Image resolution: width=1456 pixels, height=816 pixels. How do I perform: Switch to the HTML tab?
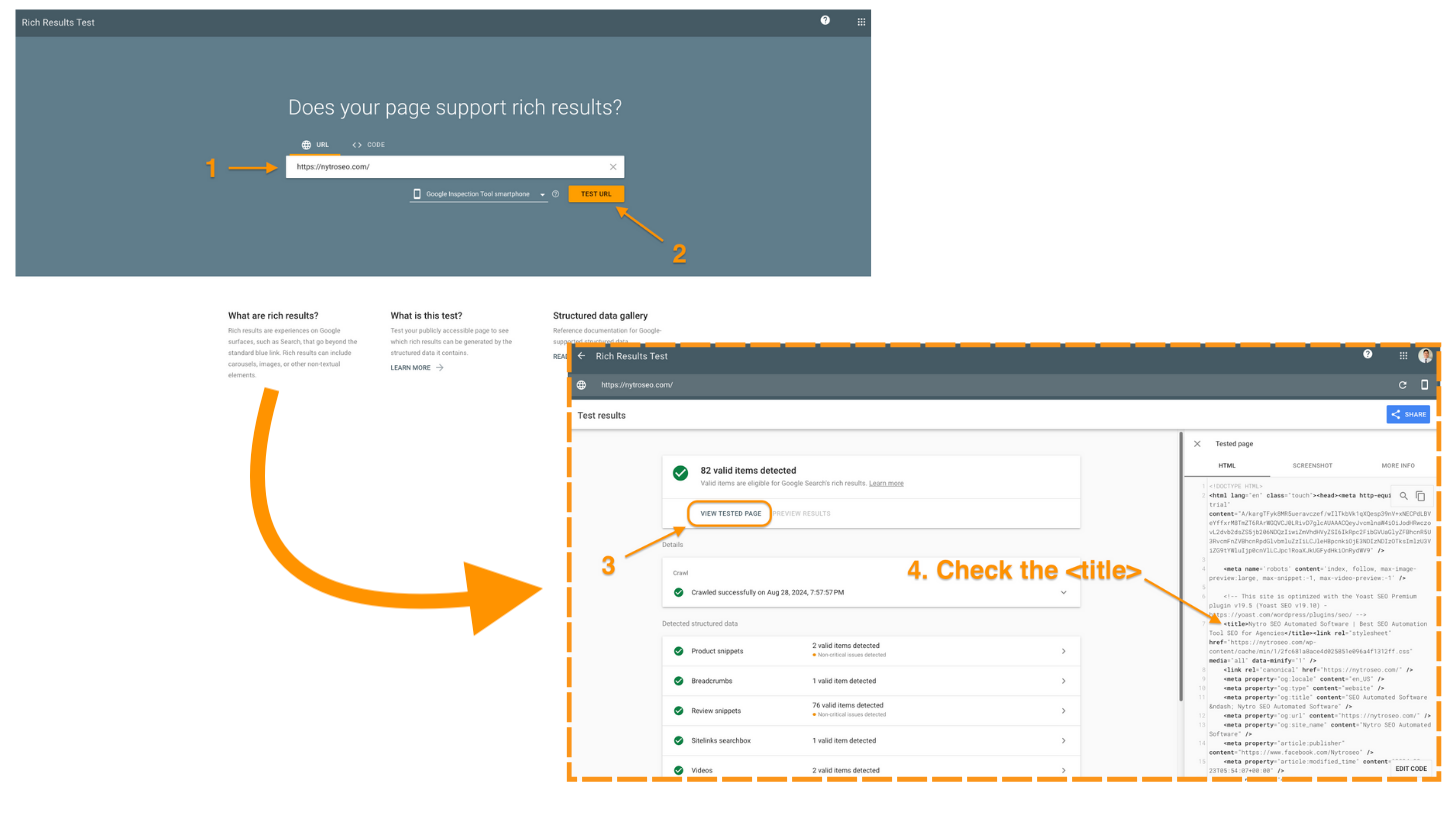(1226, 466)
